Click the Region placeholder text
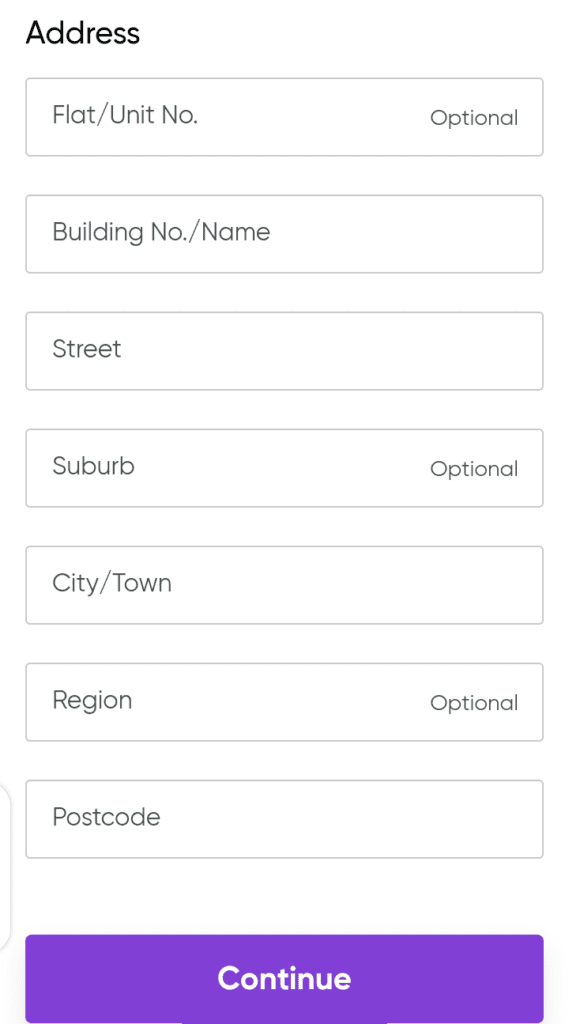The height and width of the screenshot is (1024, 569). (92, 701)
